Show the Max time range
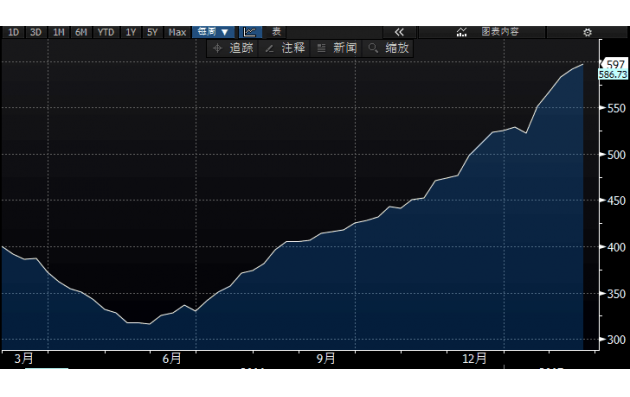This screenshot has height=397, width=630. pos(177,32)
